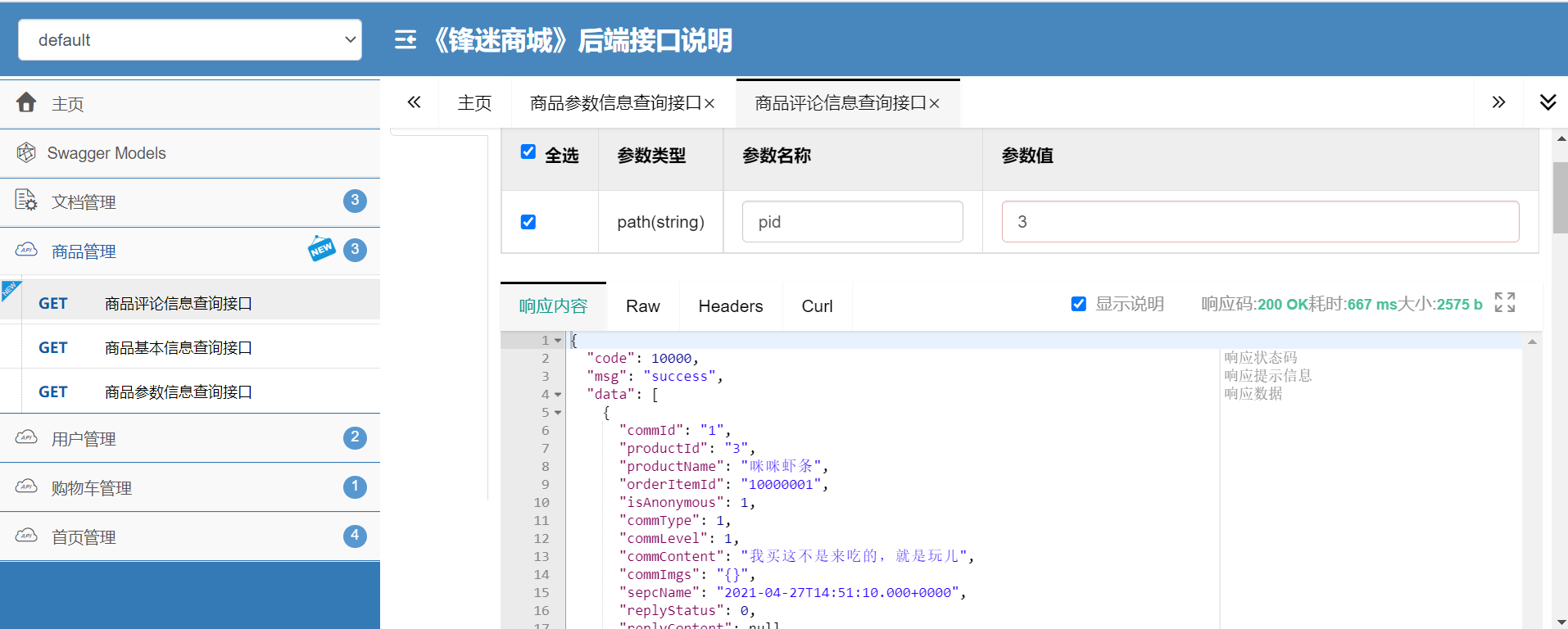1568x629 pixels.
Task: Click the page vertical scrollbar thumb
Action: pos(1561,197)
